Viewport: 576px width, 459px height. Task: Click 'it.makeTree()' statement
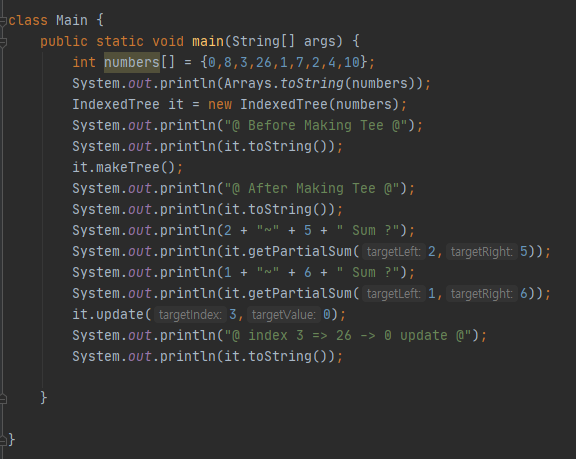pyautogui.click(x=123, y=167)
